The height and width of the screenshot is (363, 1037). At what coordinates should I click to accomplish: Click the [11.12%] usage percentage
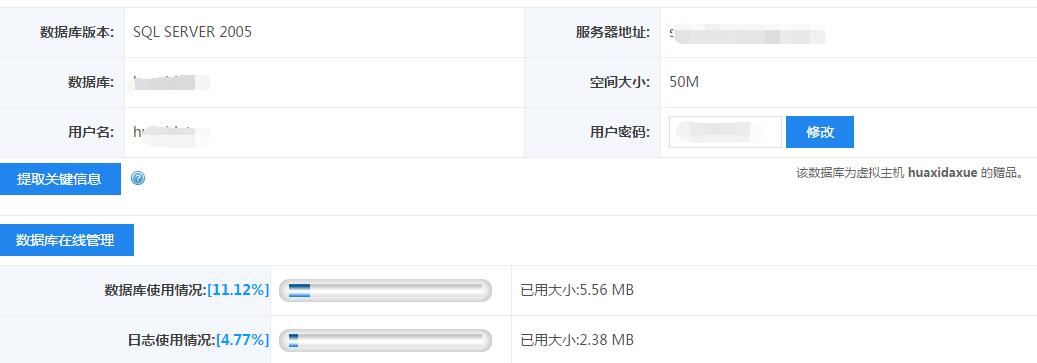[x=238, y=290]
